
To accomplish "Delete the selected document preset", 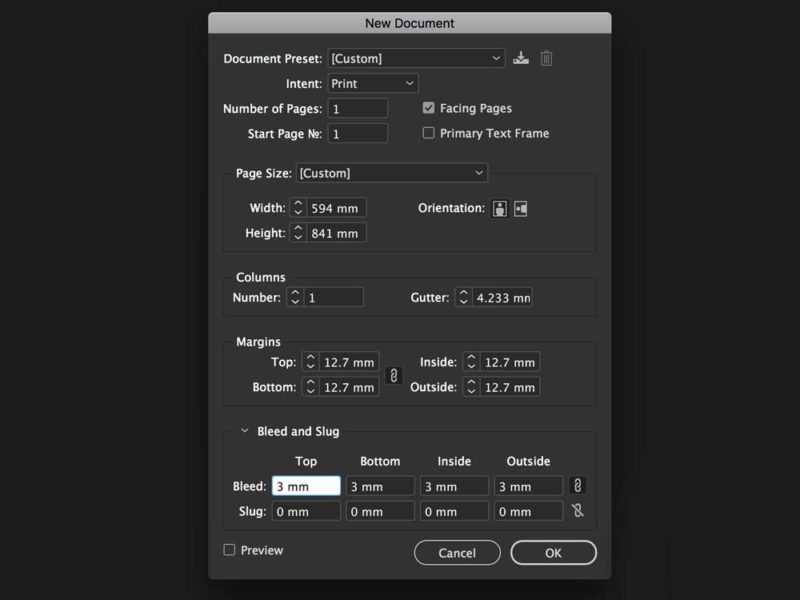I will click(x=546, y=58).
